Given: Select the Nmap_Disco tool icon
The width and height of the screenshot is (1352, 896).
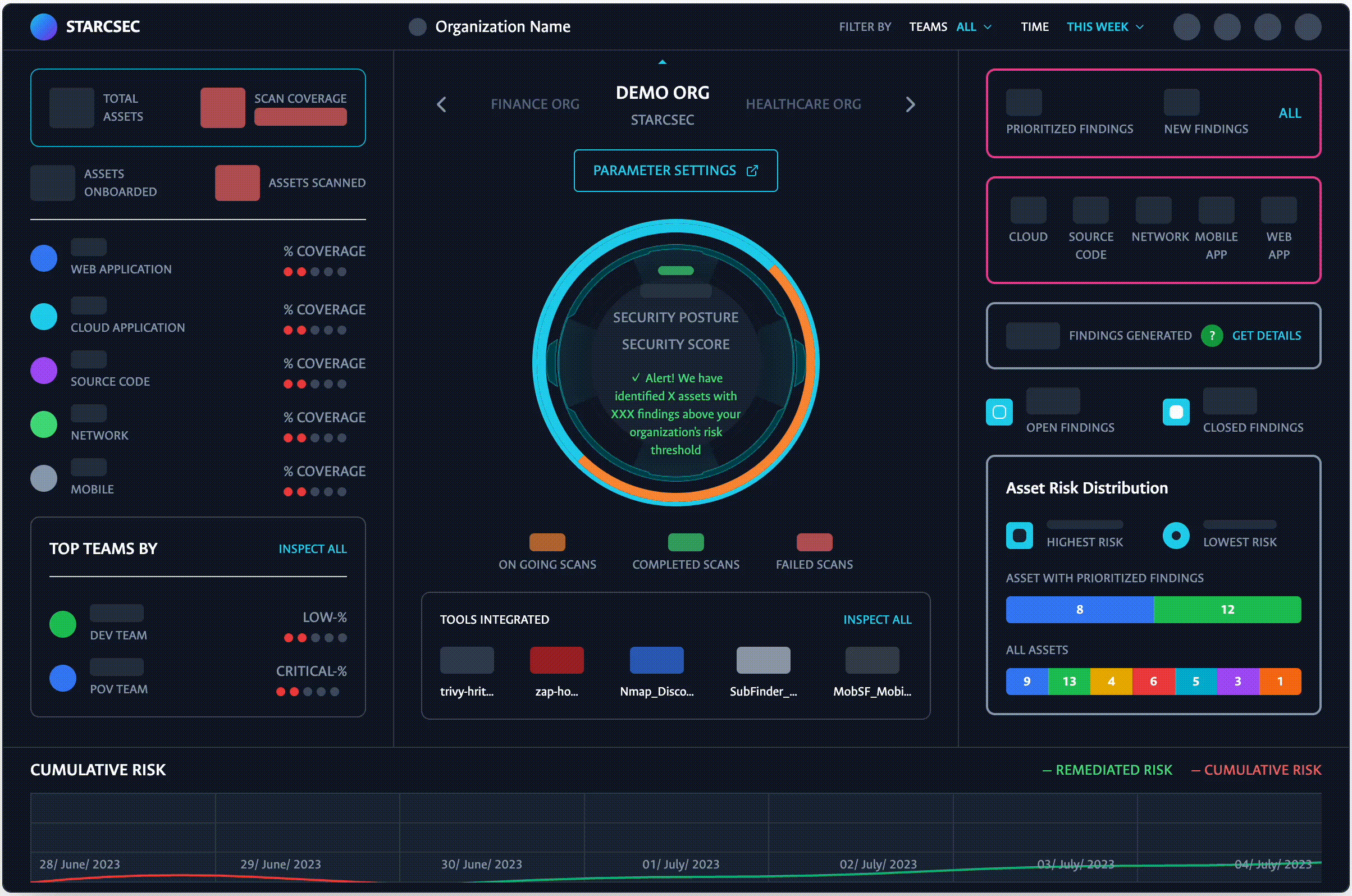Looking at the screenshot, I should pyautogui.click(x=656, y=660).
